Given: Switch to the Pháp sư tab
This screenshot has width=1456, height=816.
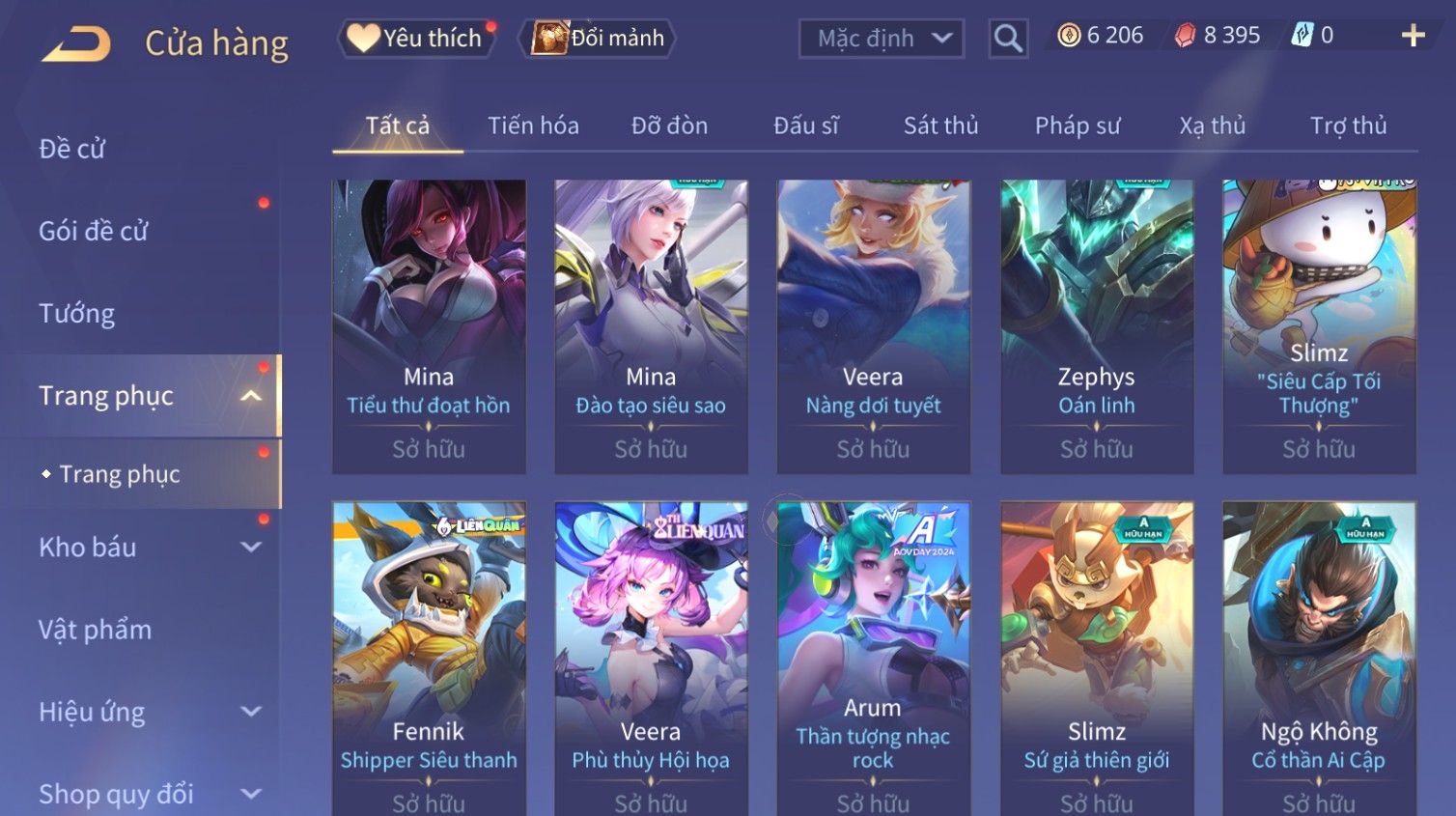Looking at the screenshot, I should pos(1078,126).
